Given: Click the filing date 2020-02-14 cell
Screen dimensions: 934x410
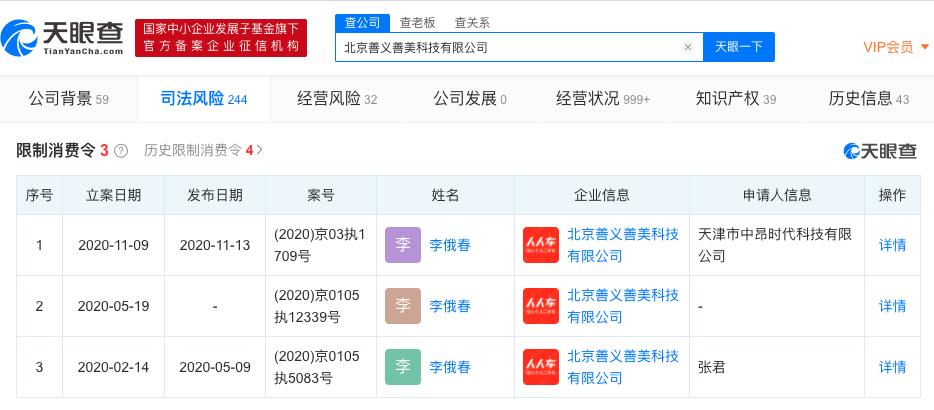Looking at the screenshot, I should [113, 367].
